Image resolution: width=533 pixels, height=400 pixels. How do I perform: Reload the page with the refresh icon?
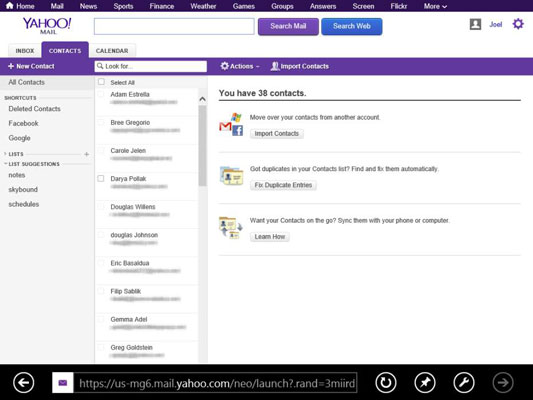coord(386,383)
